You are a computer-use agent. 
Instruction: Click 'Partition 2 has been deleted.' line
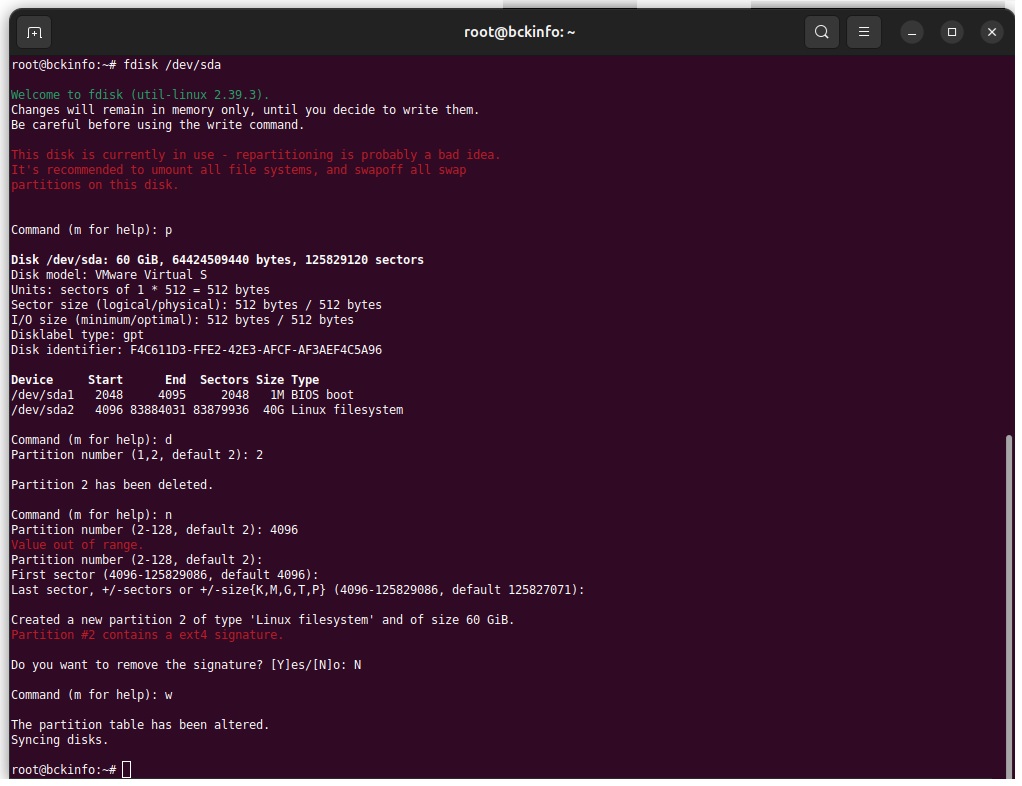[112, 485]
